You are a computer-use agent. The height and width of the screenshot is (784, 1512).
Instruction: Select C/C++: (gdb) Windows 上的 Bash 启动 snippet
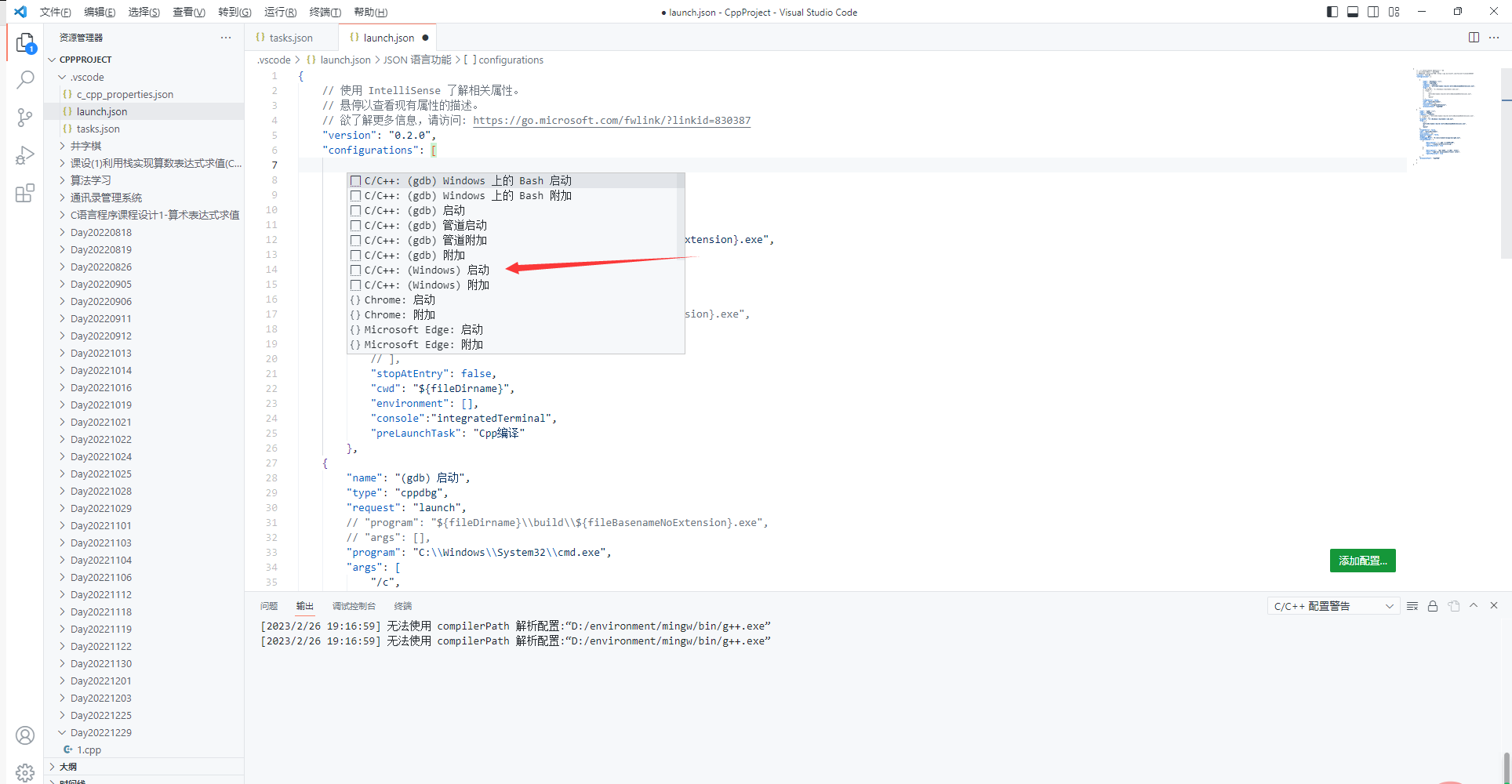point(516,181)
